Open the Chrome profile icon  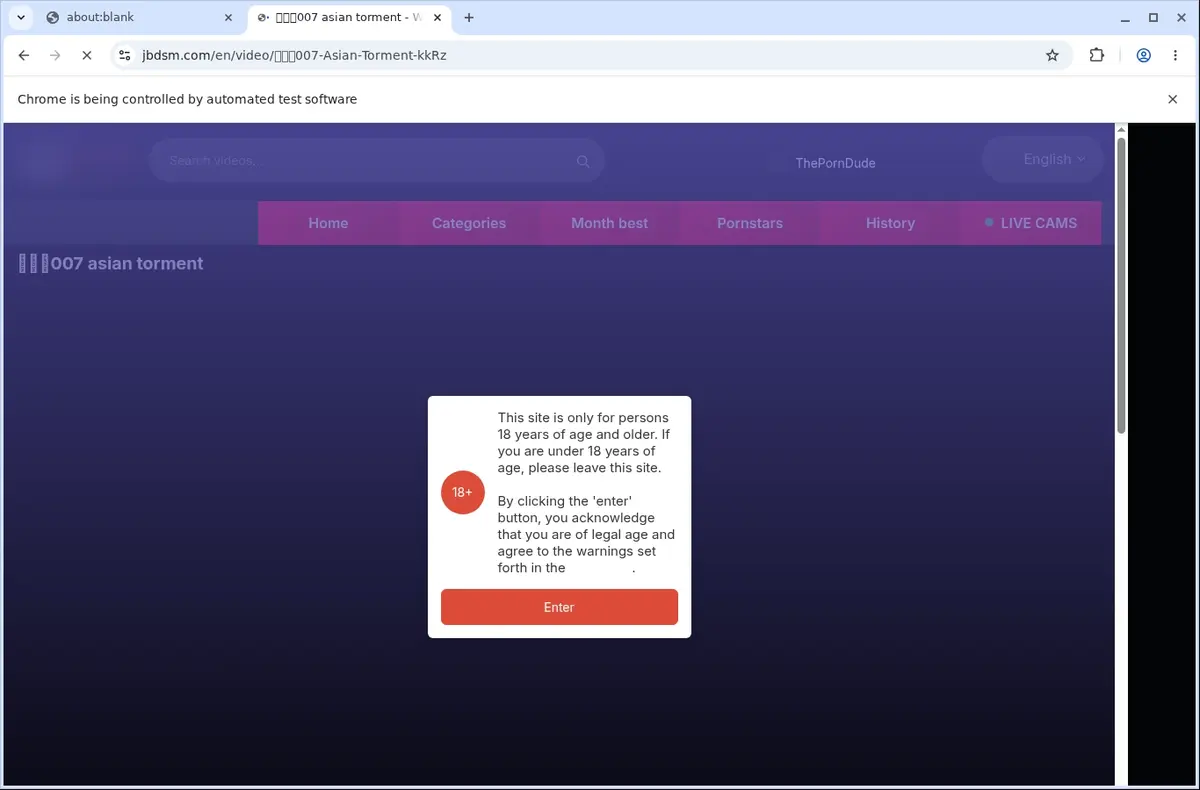(x=1143, y=56)
